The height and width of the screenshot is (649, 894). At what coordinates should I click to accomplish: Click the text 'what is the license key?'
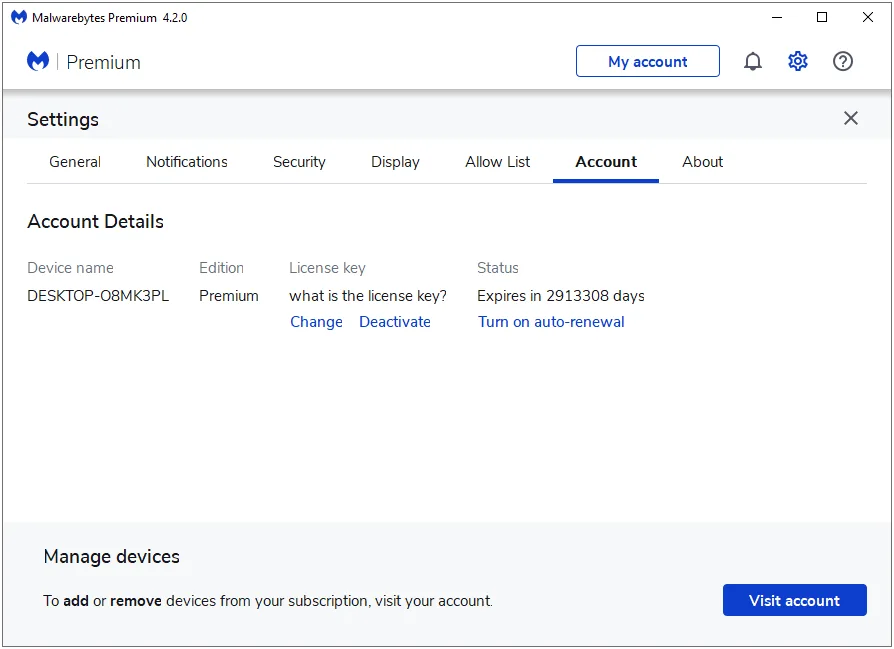tap(368, 296)
